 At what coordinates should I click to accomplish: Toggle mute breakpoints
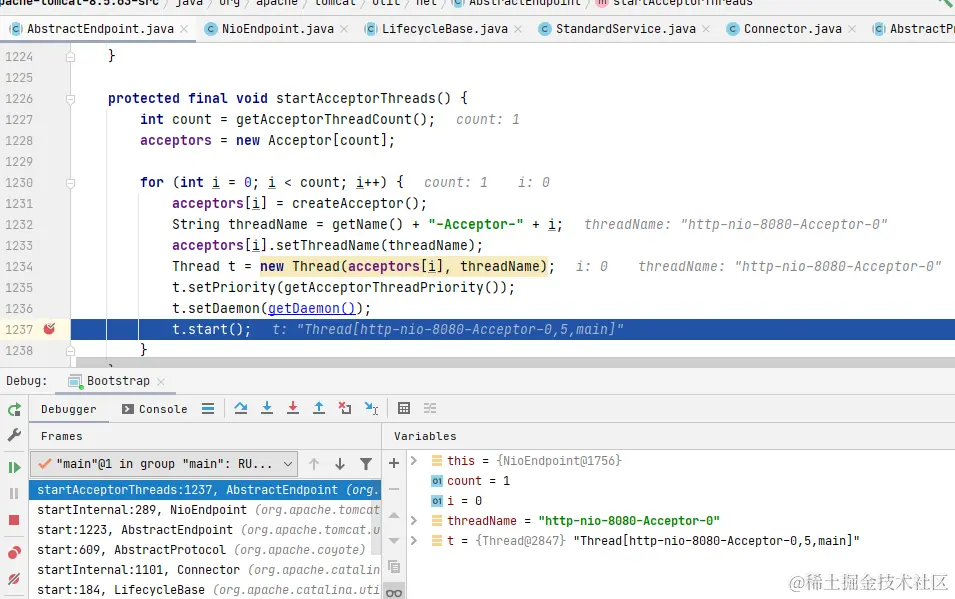(14, 579)
